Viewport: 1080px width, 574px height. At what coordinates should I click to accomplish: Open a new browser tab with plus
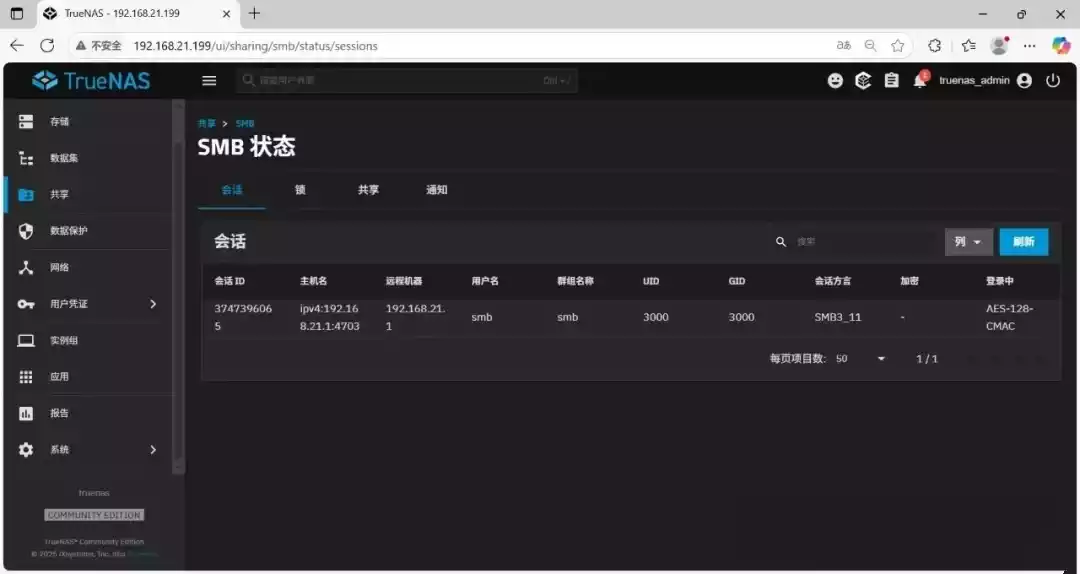coord(254,13)
